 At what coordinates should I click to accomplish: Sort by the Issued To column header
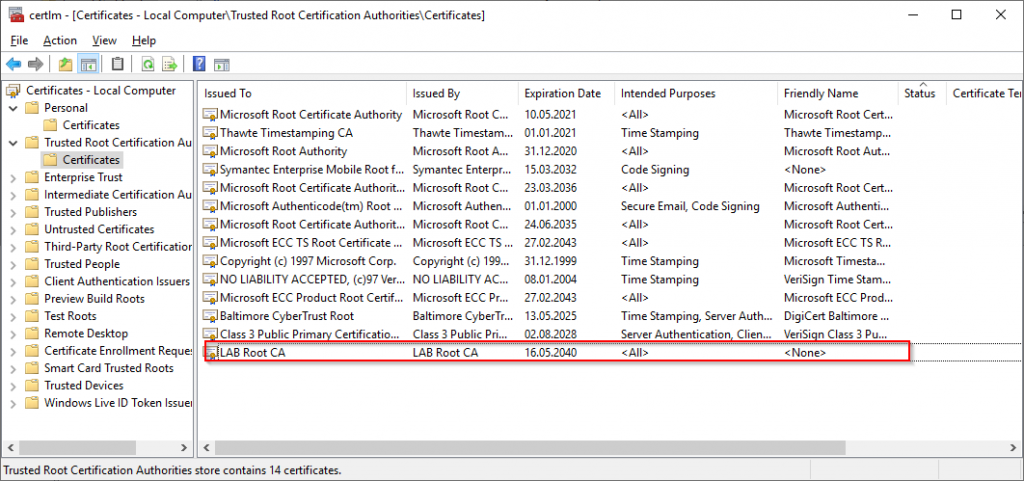tap(303, 94)
